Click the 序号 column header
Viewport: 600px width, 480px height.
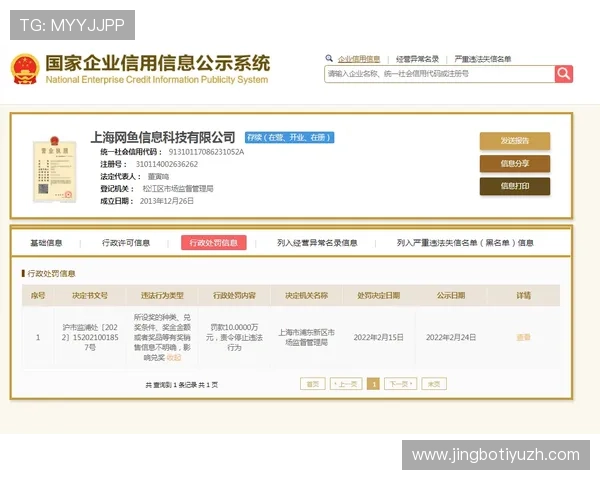[38, 296]
